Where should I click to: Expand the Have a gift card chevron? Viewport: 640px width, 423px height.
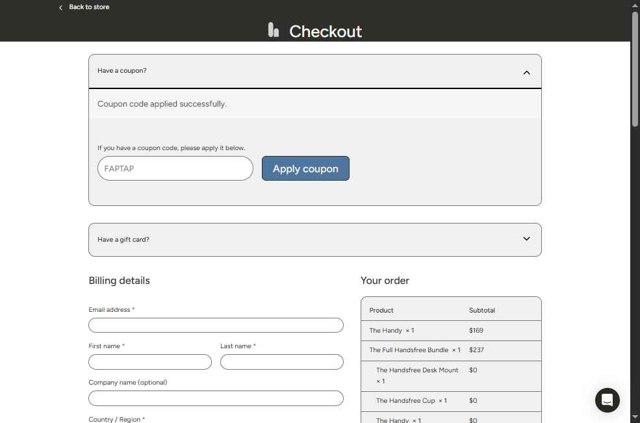[x=527, y=238]
